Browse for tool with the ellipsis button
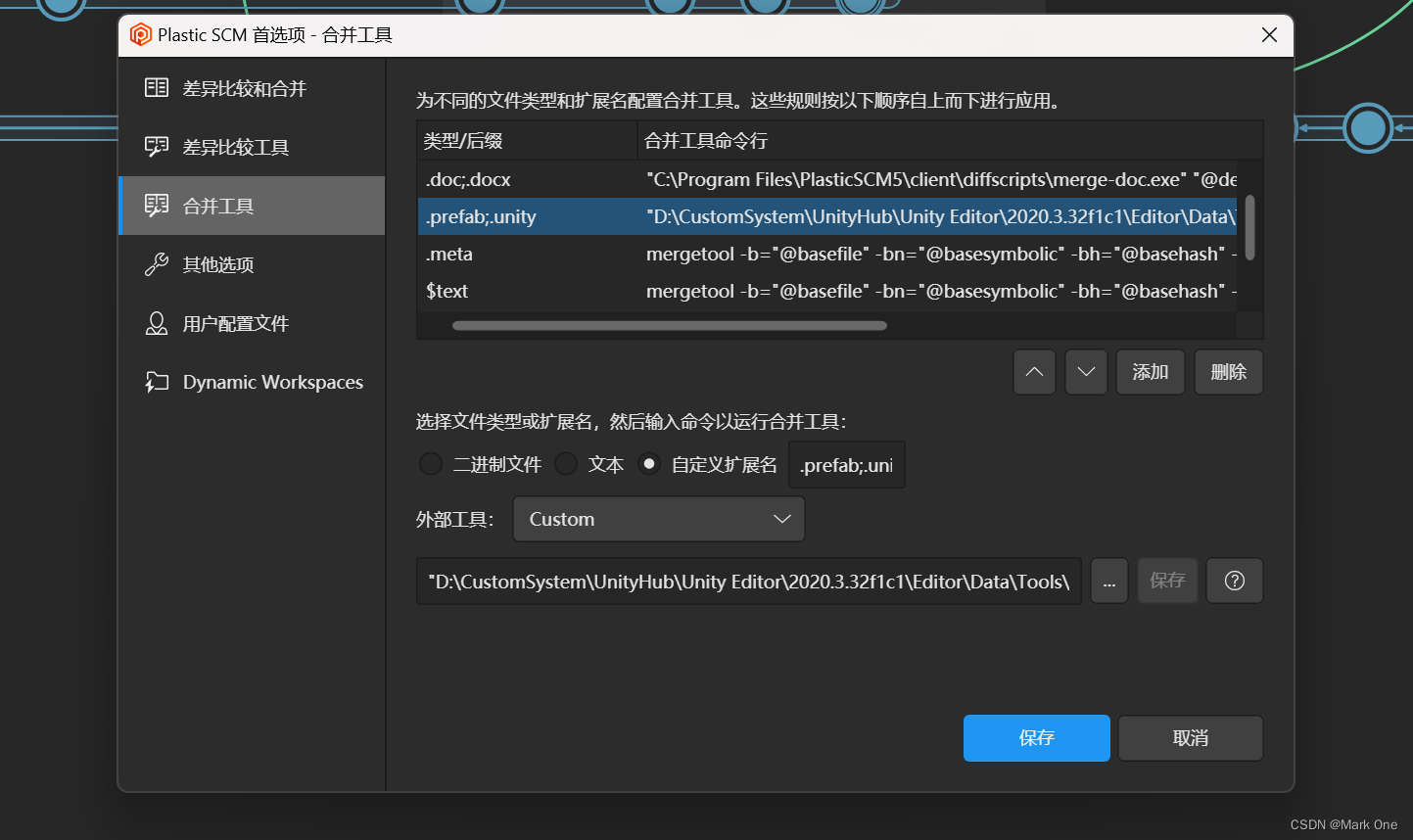 click(1109, 581)
